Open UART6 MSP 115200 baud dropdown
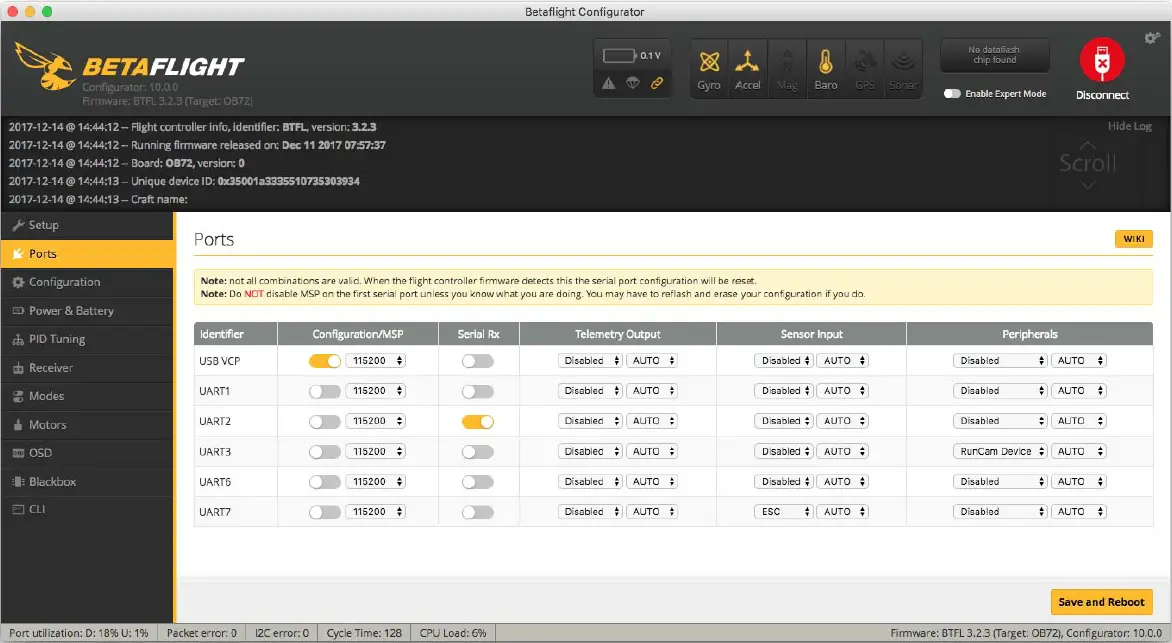The image size is (1172, 643). point(375,482)
